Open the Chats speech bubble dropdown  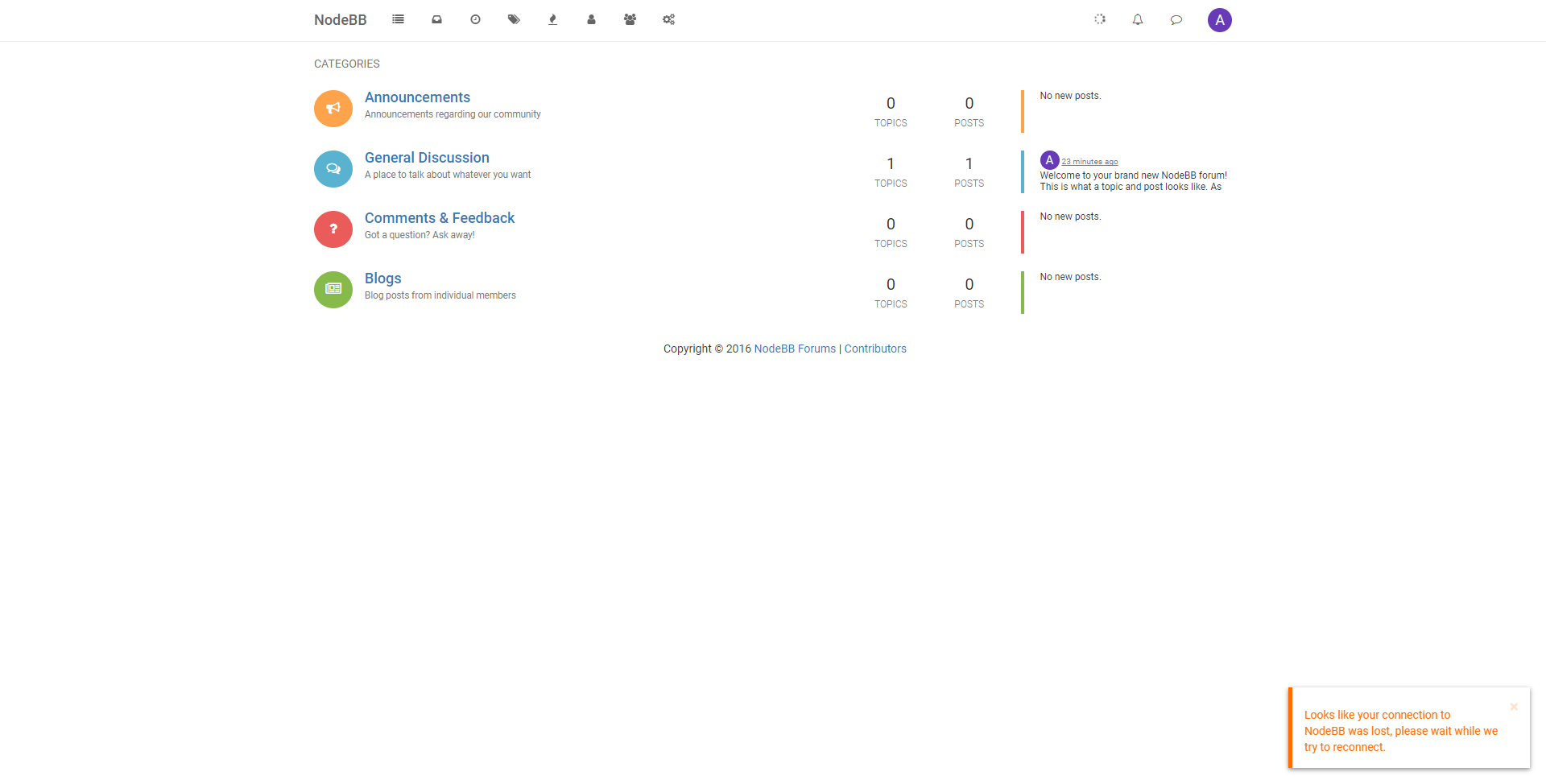click(1176, 19)
